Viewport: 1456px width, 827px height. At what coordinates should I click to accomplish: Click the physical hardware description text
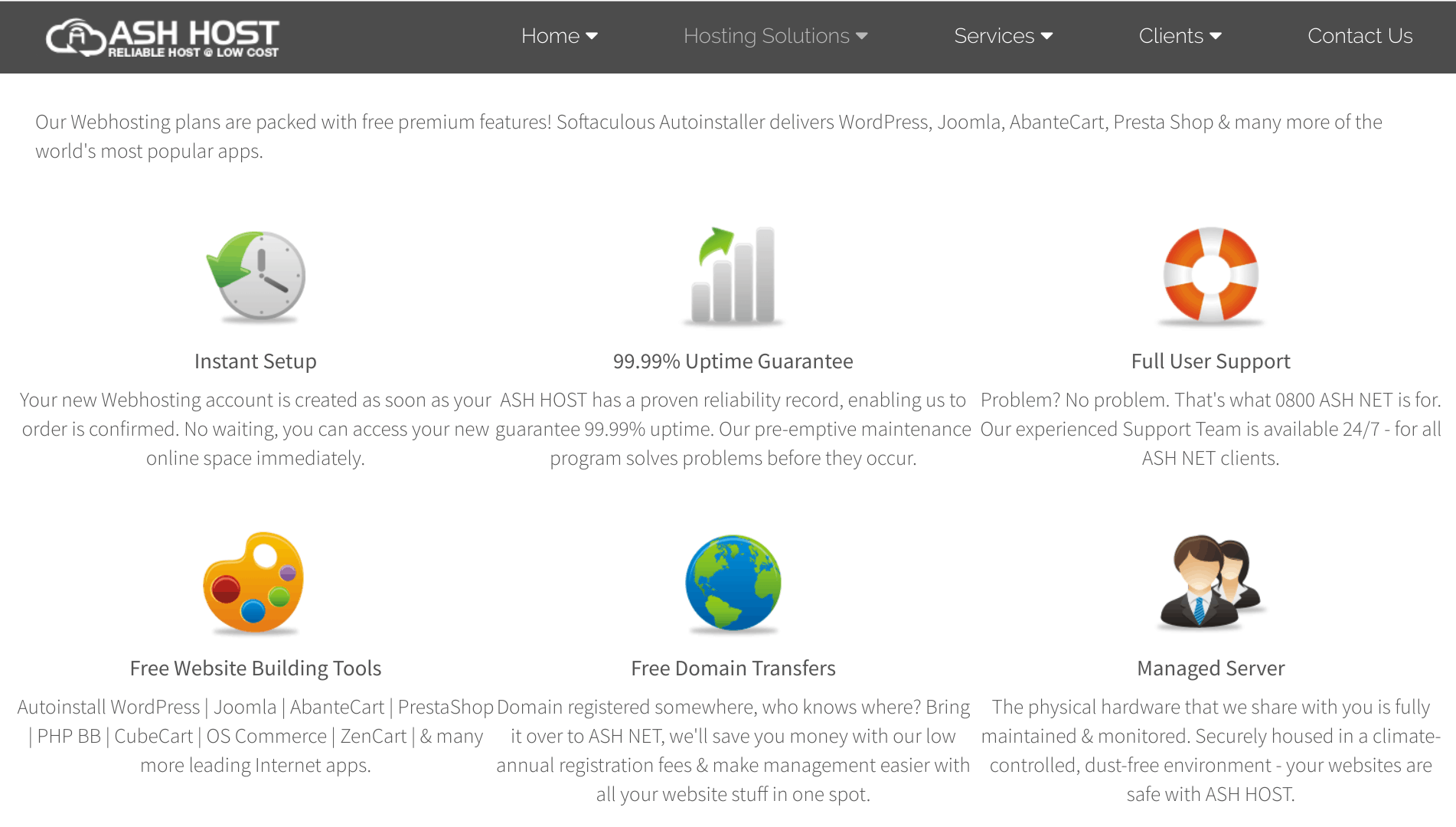pyautogui.click(x=1210, y=750)
